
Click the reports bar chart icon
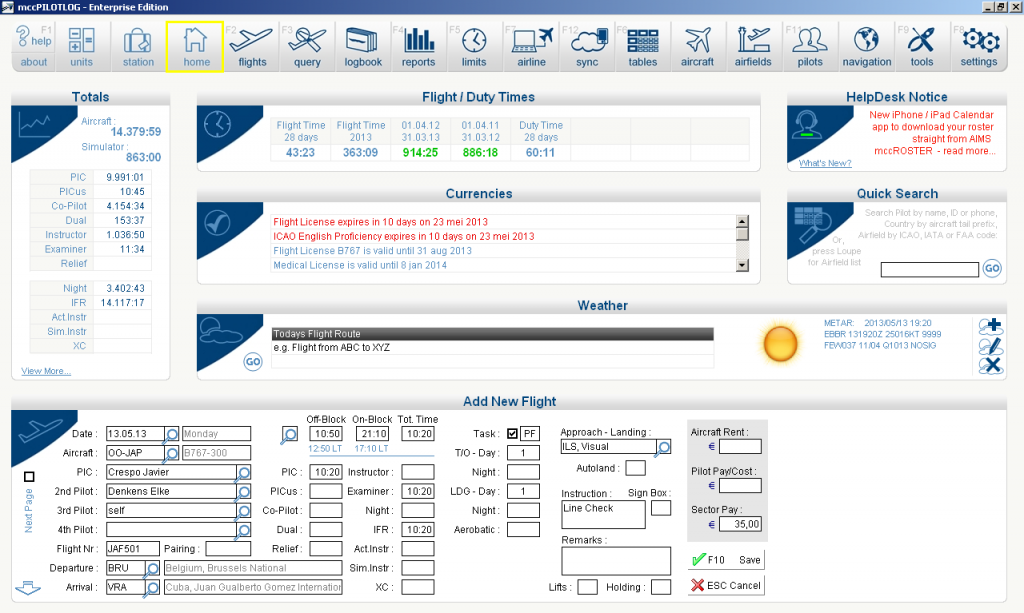[x=419, y=47]
